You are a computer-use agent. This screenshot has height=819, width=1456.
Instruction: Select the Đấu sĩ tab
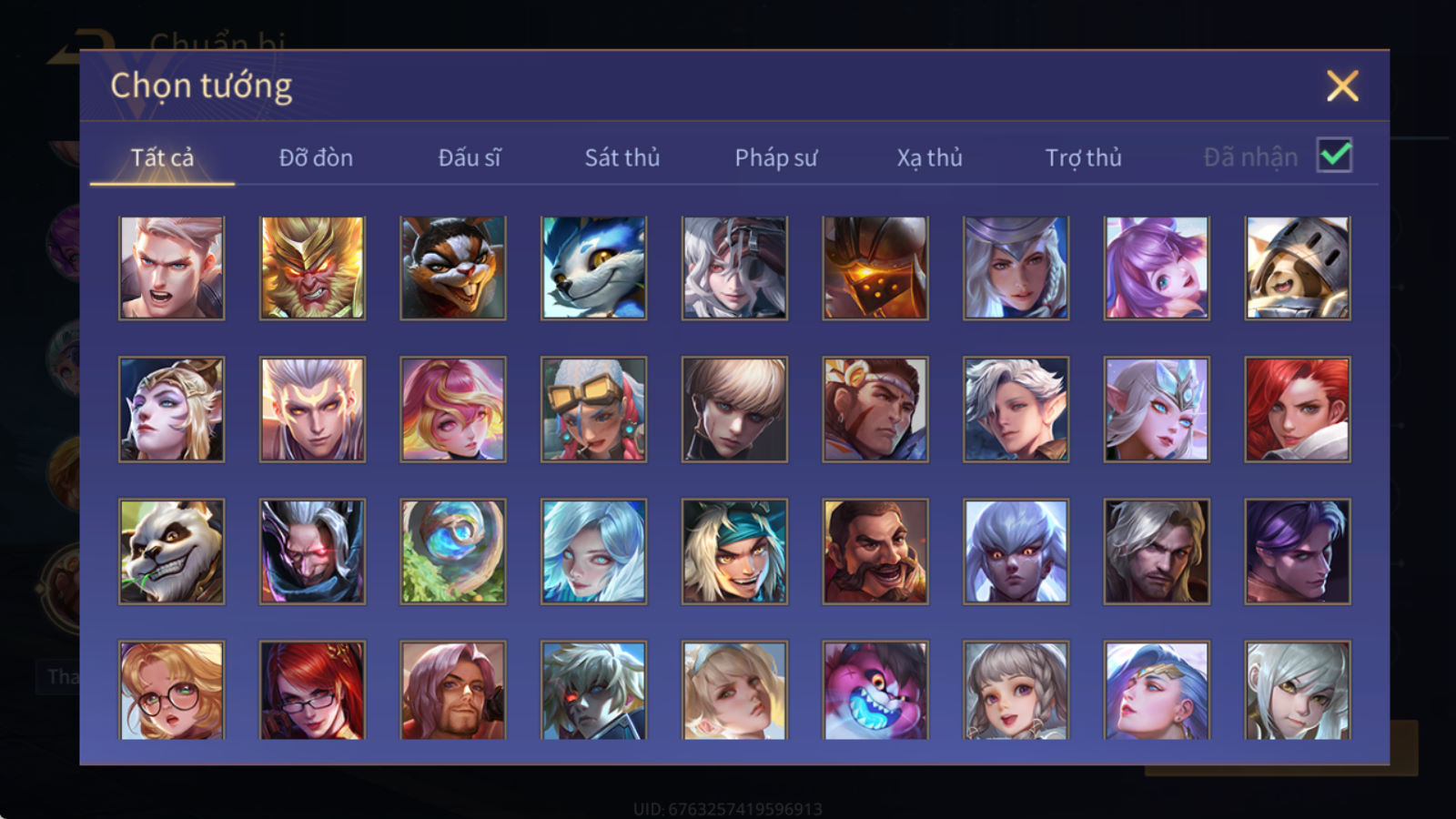[x=470, y=157]
